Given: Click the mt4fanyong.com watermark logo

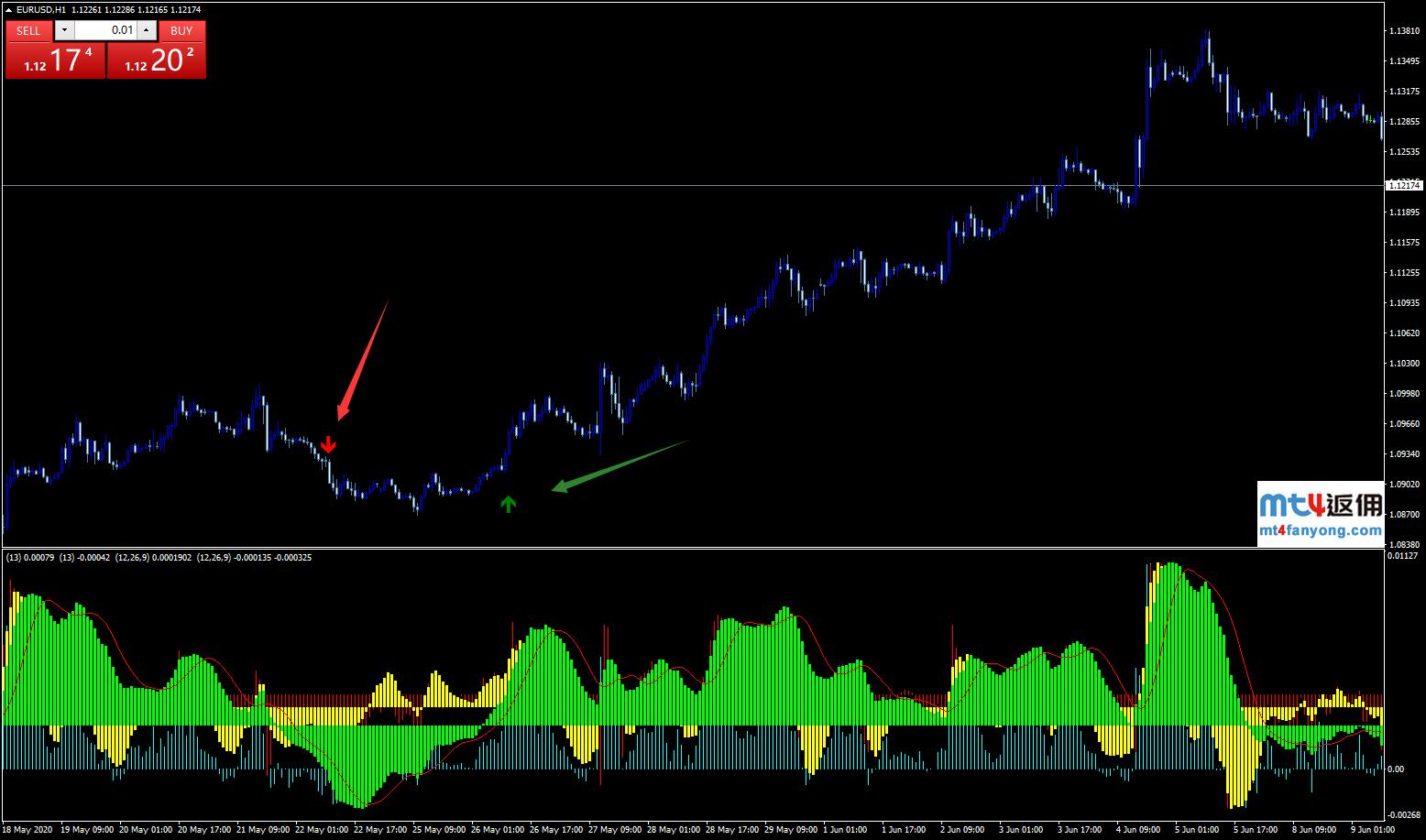Looking at the screenshot, I should pyautogui.click(x=1320, y=515).
